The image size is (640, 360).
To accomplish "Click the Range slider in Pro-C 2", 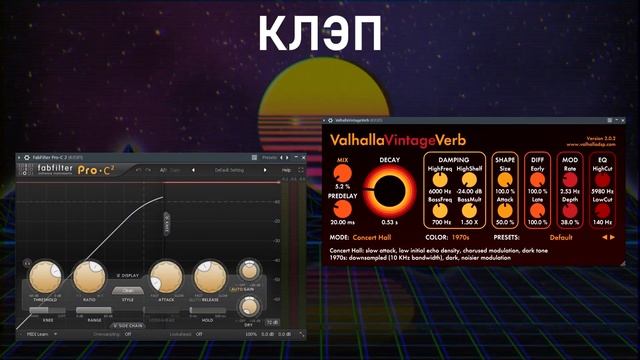I will point(94,311).
